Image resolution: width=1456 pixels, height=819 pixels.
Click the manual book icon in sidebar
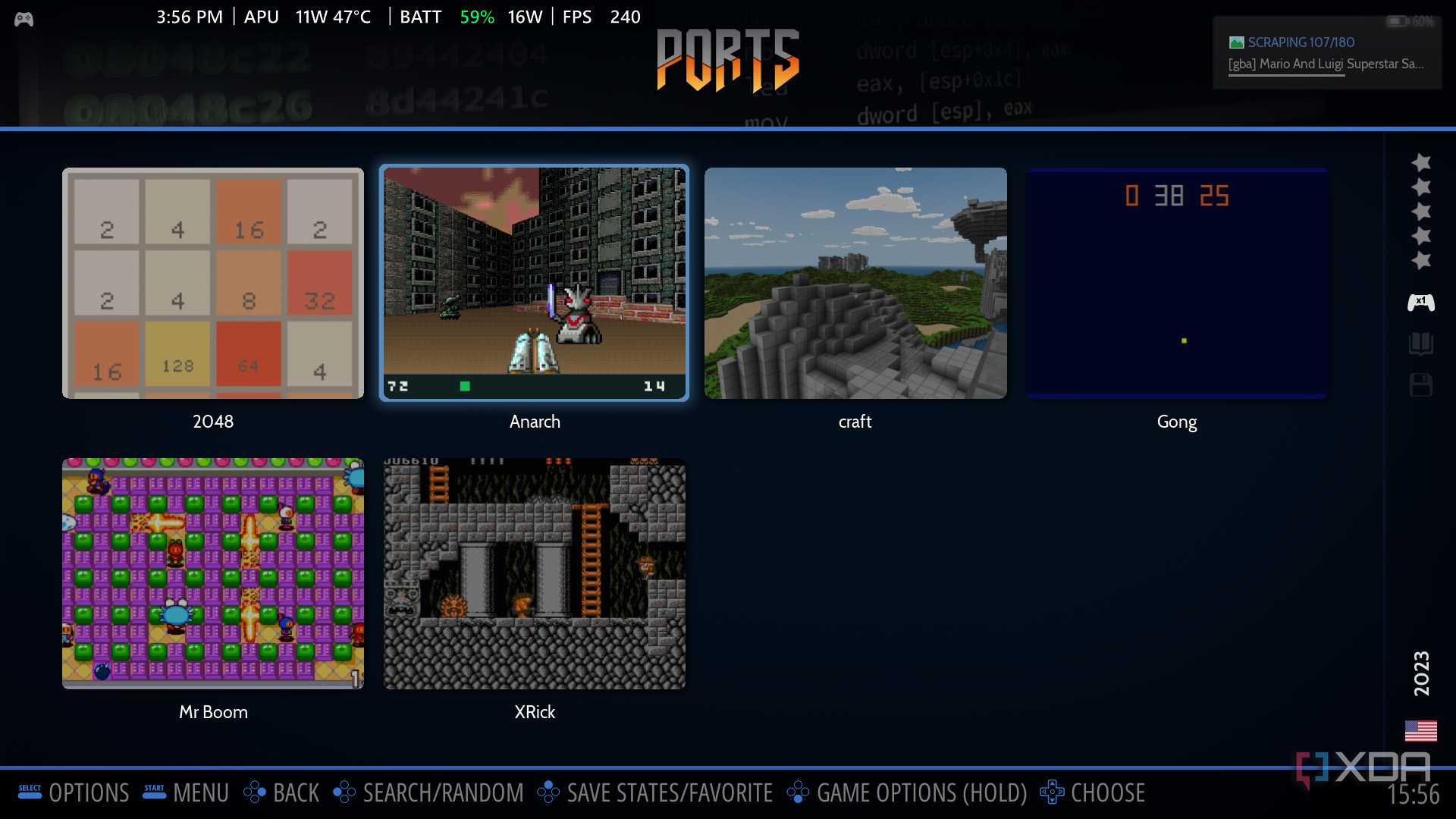(x=1420, y=344)
